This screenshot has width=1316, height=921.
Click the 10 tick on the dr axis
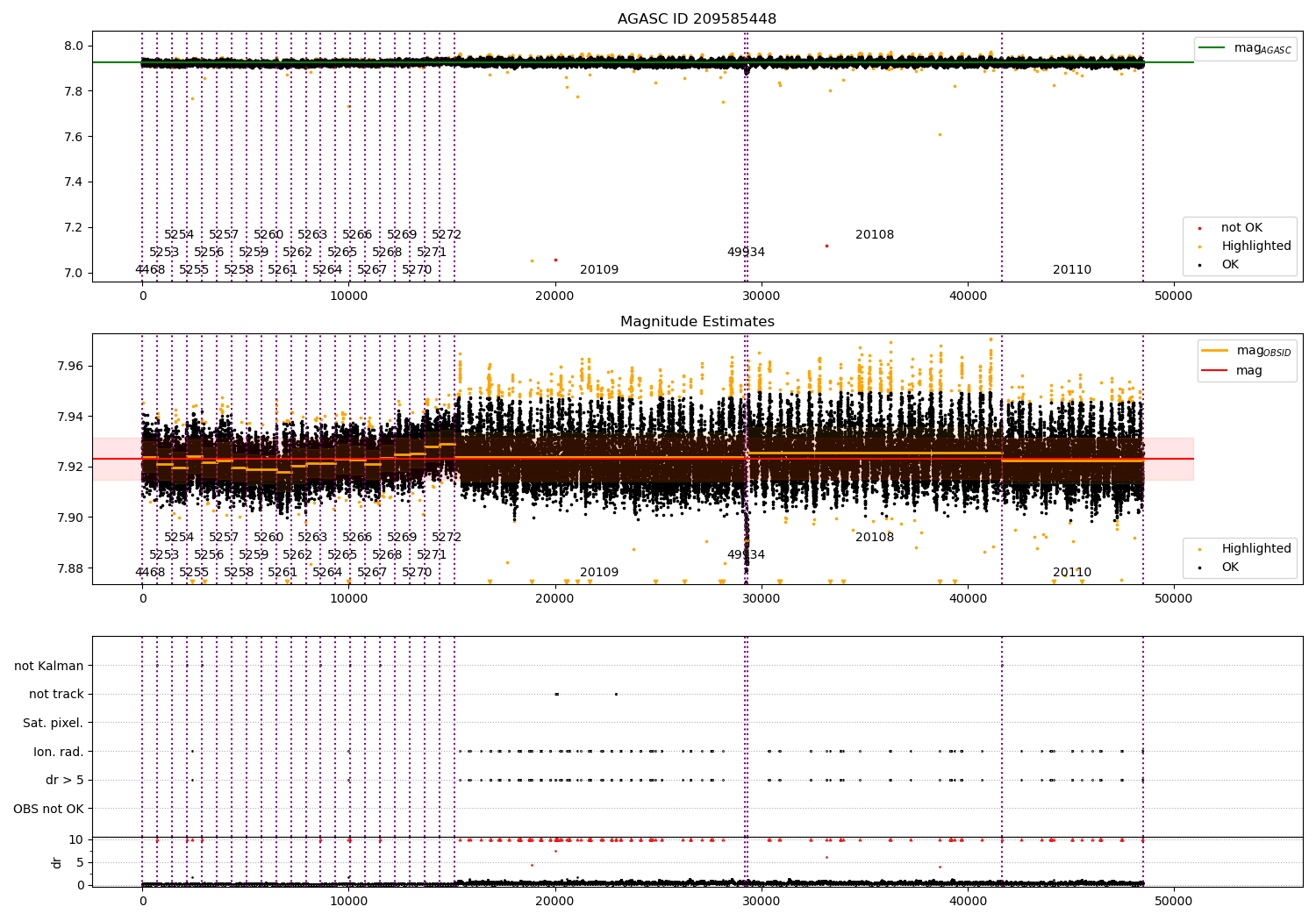pos(76,839)
